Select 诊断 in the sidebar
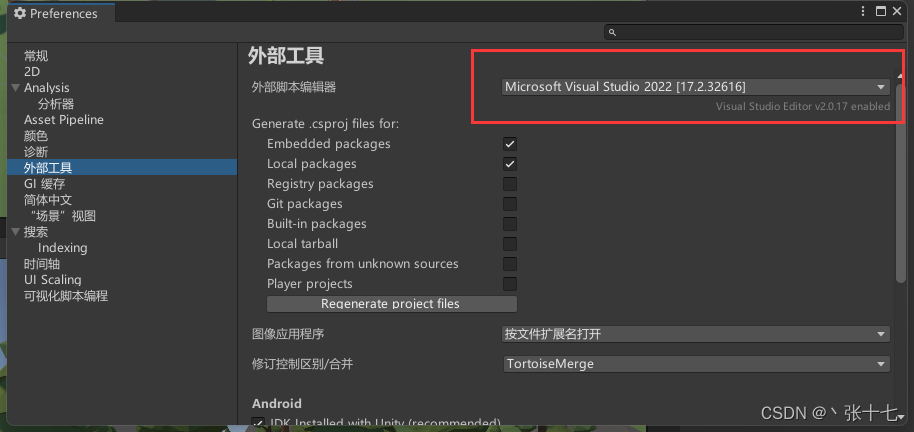Viewport: 914px width, 432px height. point(36,152)
